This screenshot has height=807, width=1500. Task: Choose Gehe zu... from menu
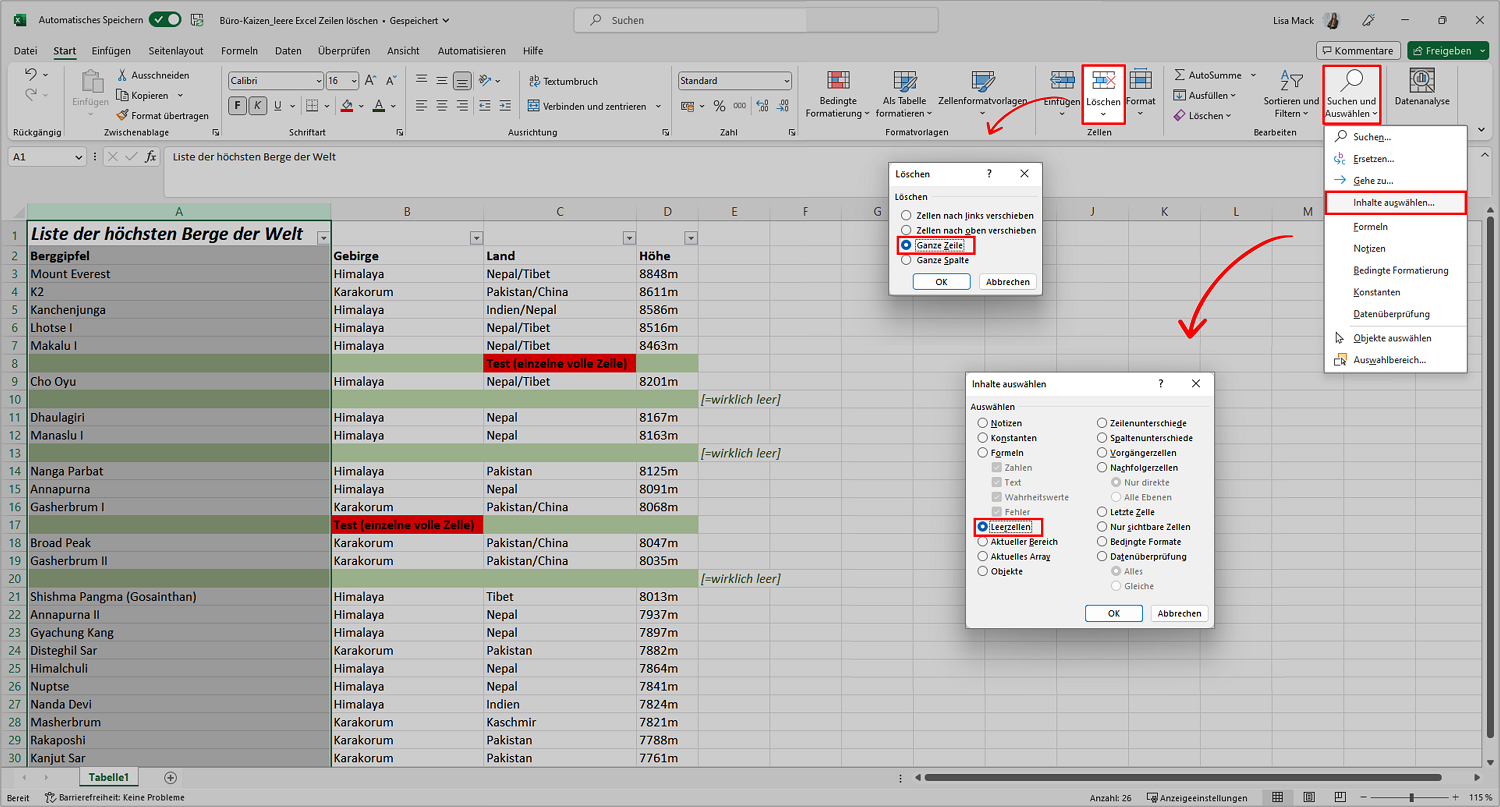click(1373, 180)
